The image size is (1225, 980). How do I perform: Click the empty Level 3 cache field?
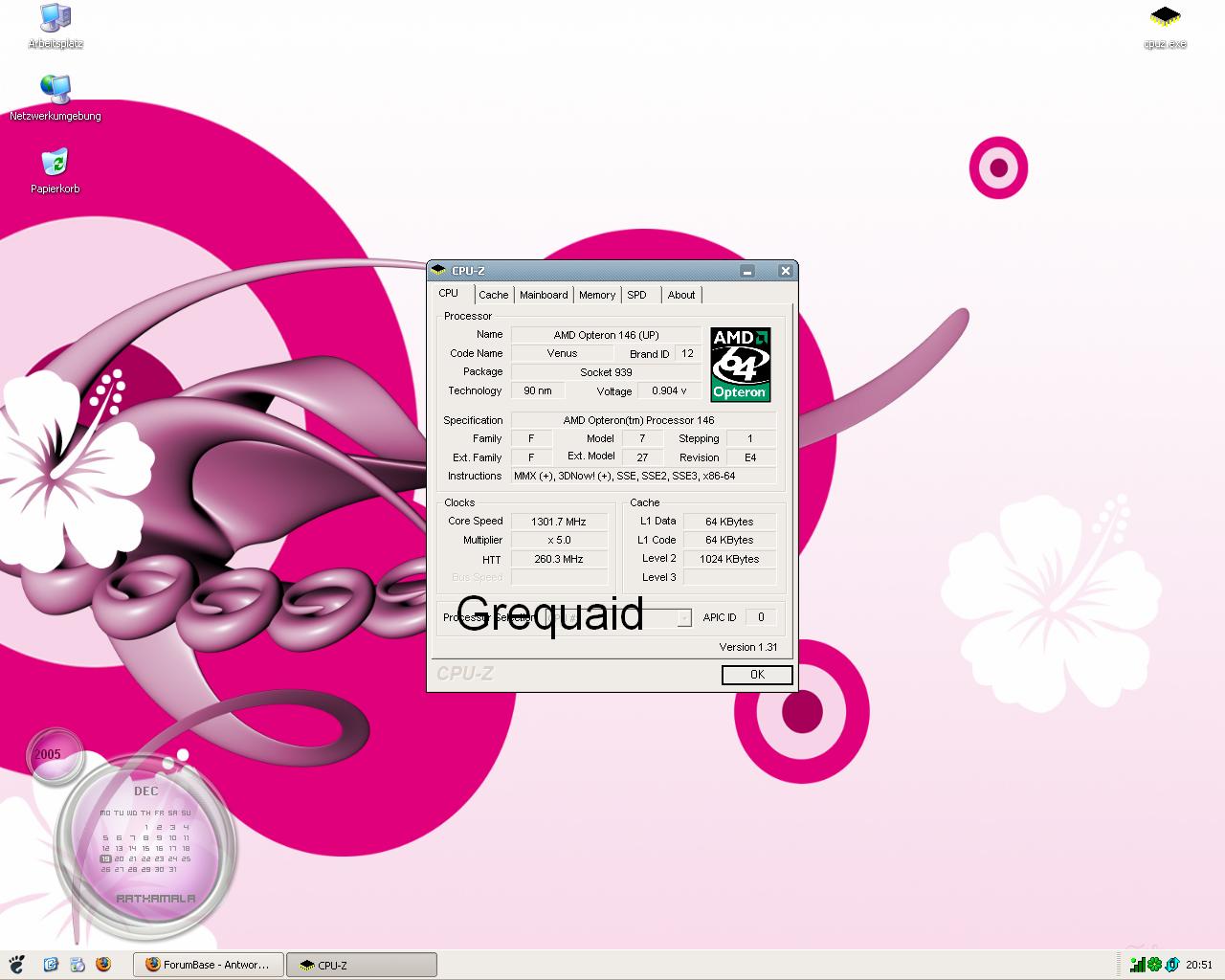[x=729, y=577]
